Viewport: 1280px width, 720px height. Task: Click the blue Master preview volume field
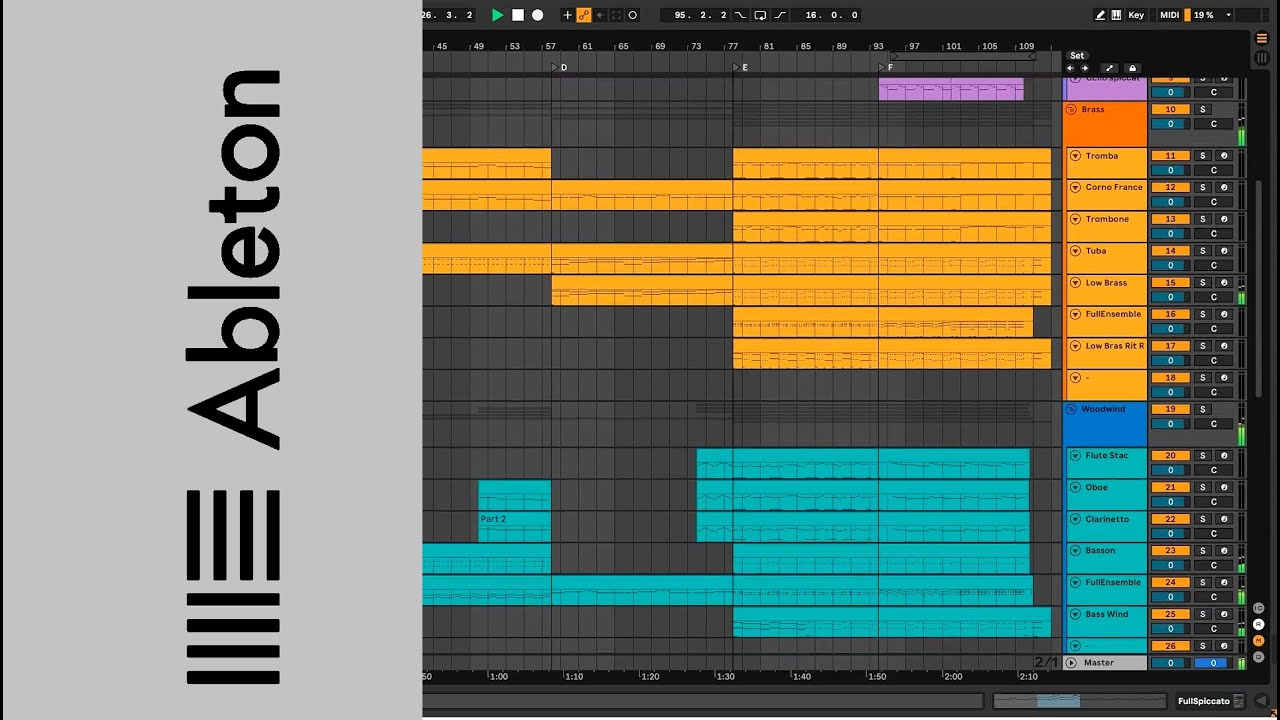point(1213,663)
